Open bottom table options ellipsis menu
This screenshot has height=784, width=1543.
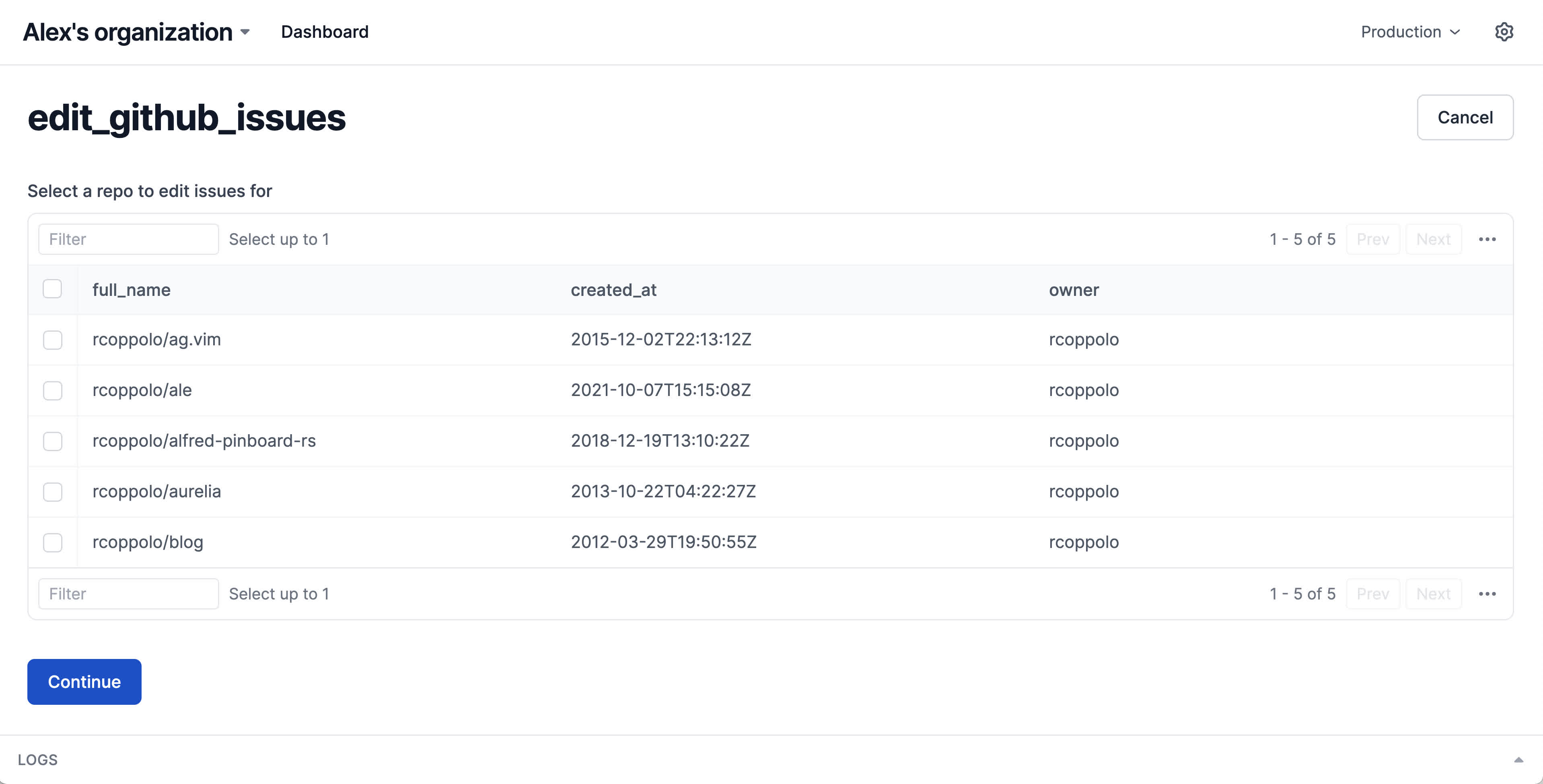pyautogui.click(x=1487, y=593)
